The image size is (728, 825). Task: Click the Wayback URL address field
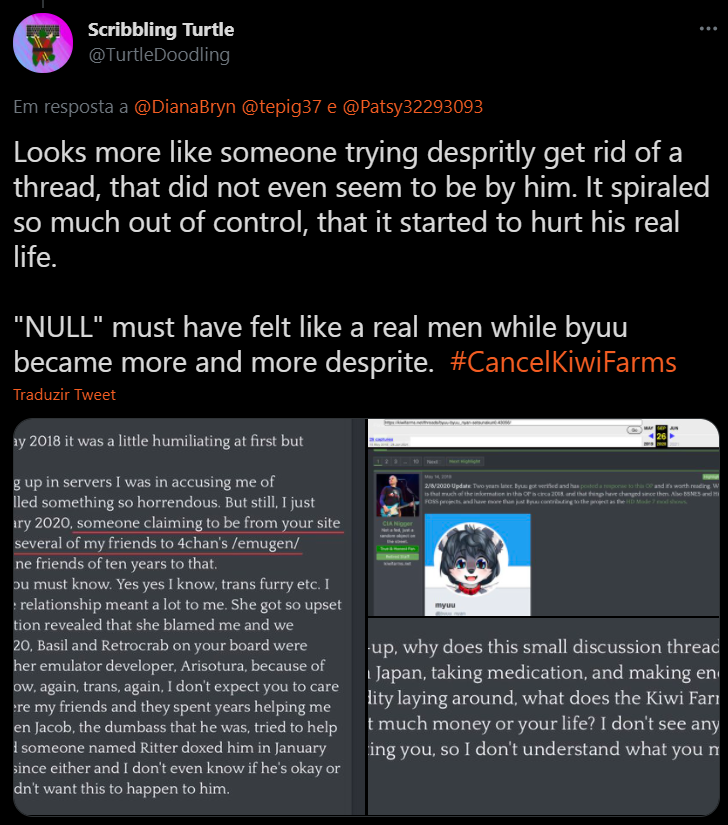[x=511, y=422]
